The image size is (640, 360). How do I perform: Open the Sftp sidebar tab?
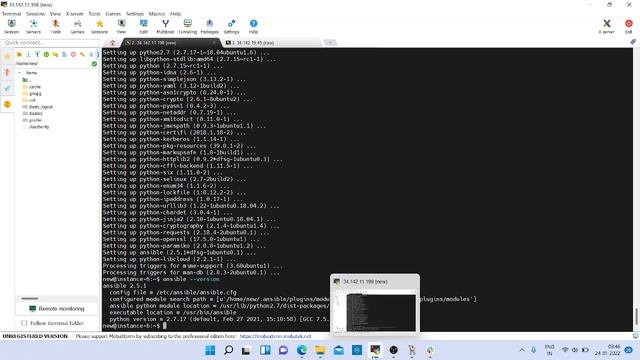point(7,104)
